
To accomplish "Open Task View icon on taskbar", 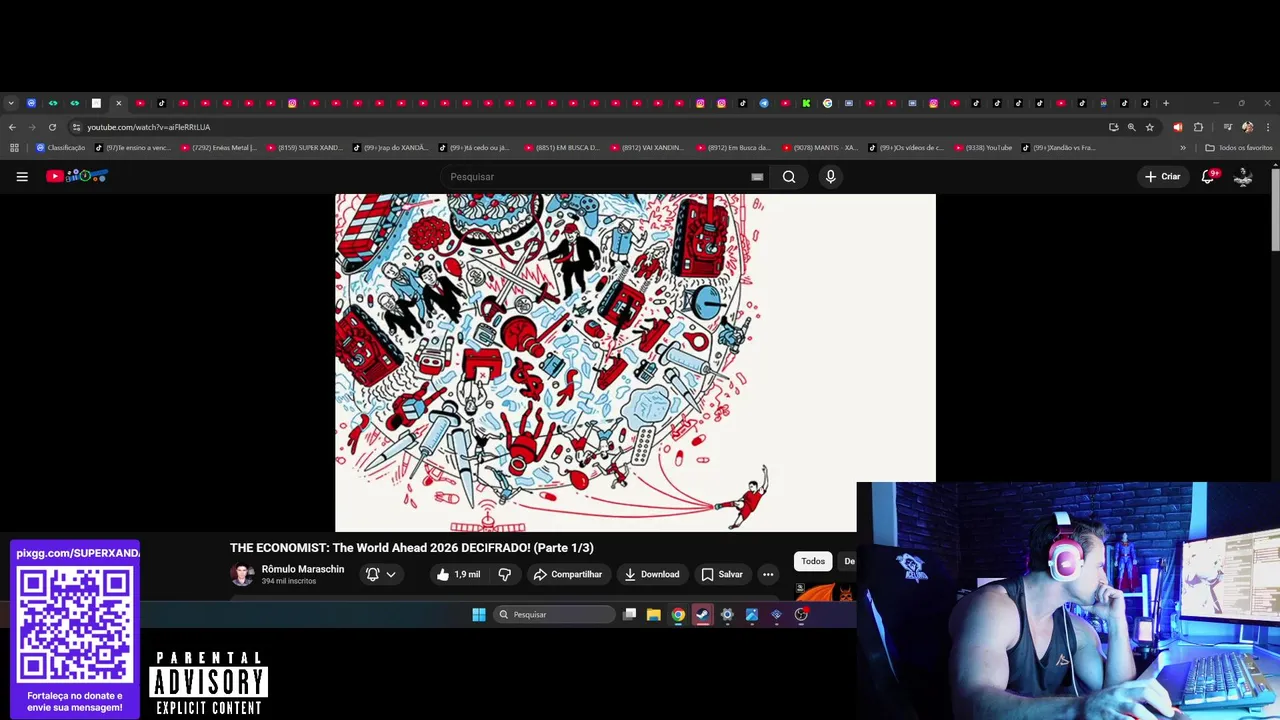I will 629,614.
